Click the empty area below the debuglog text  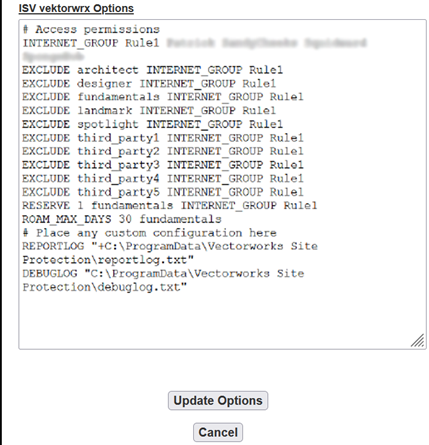tap(213, 320)
